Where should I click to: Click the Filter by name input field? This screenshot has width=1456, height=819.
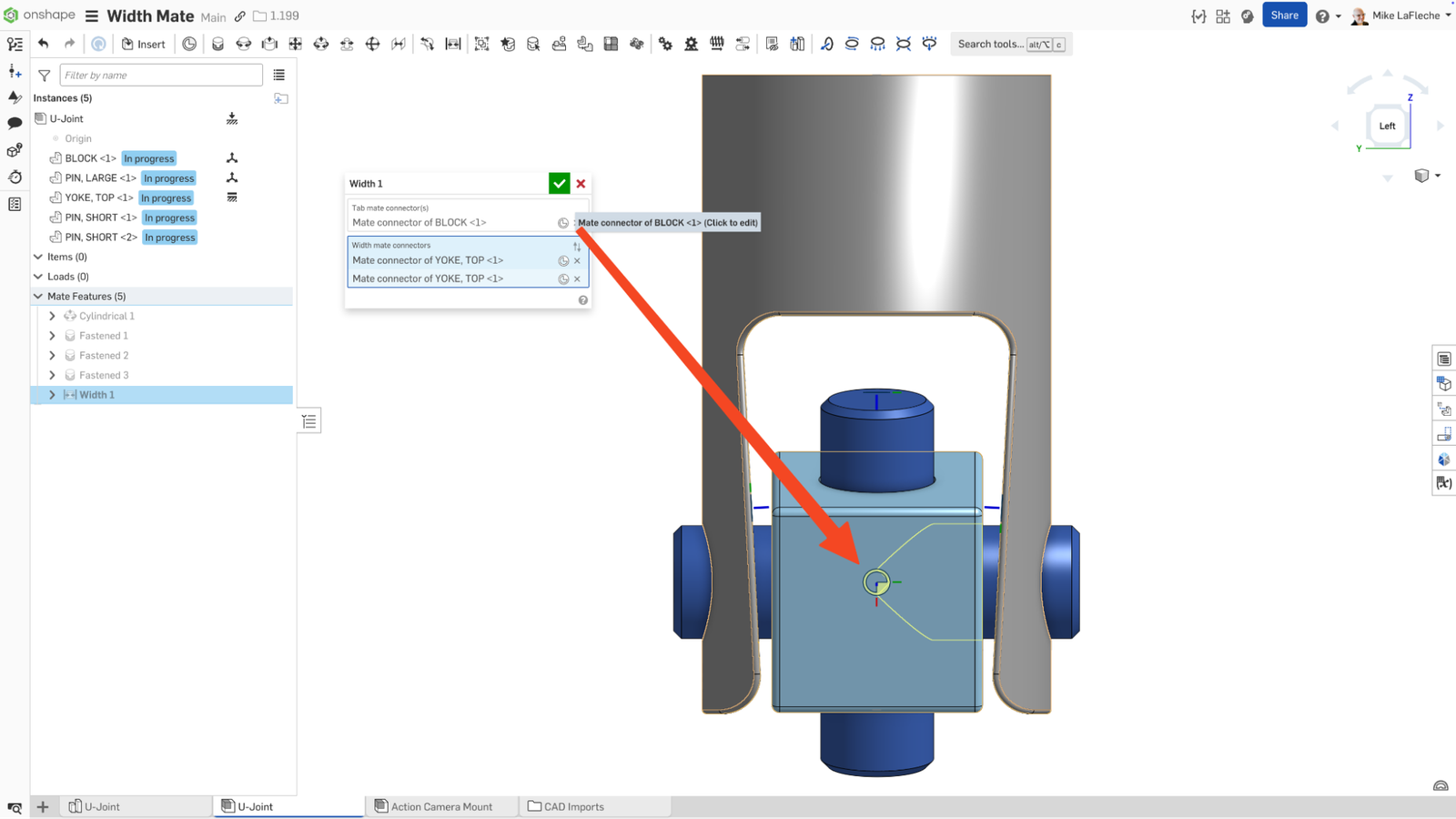click(x=160, y=75)
